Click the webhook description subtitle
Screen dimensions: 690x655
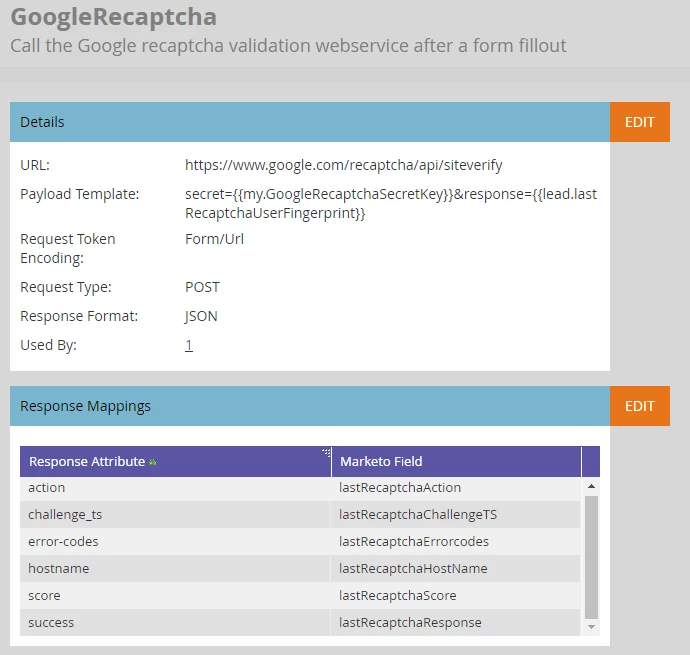288,46
